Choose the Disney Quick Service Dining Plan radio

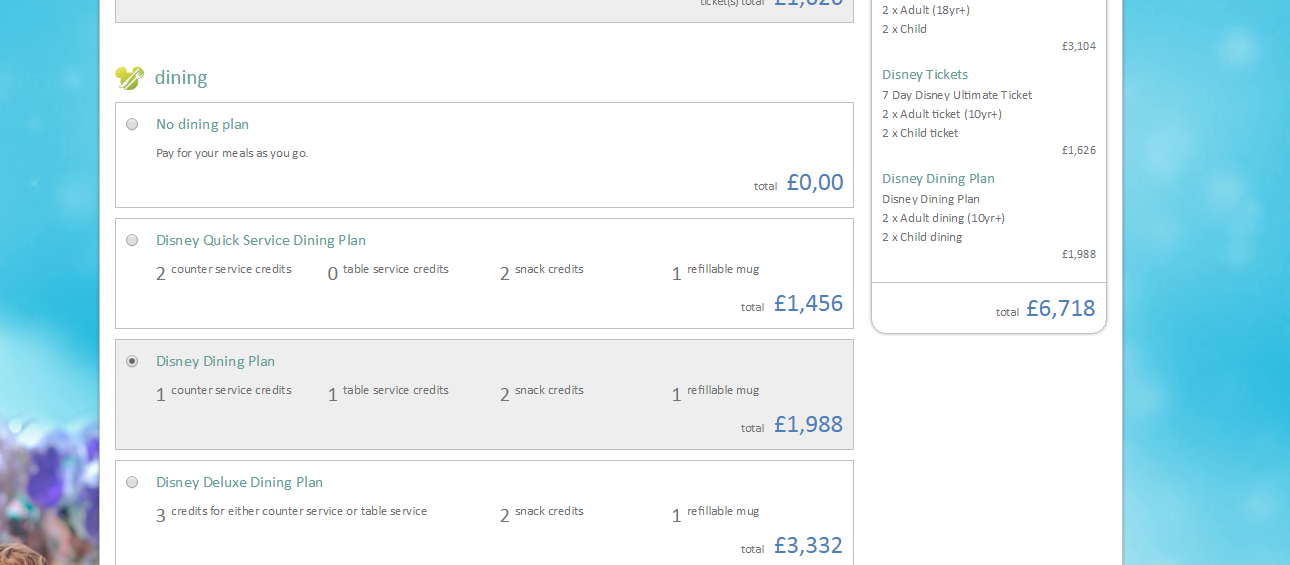pos(132,241)
